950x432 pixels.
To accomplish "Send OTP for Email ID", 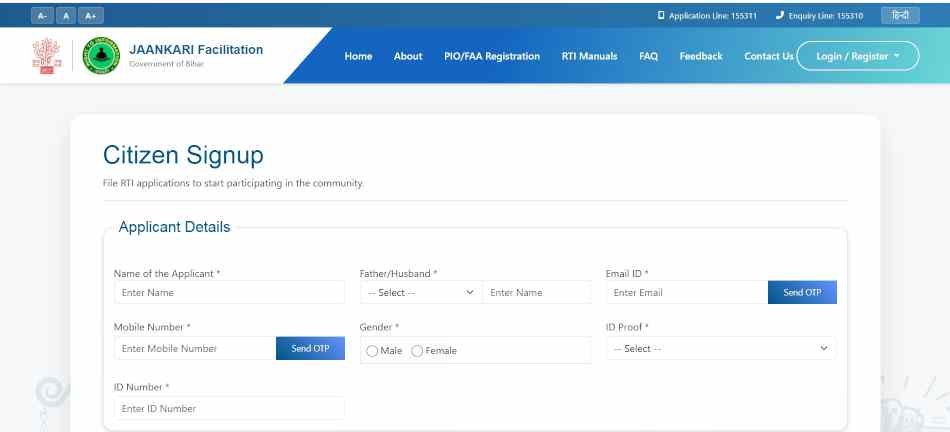I will 802,292.
